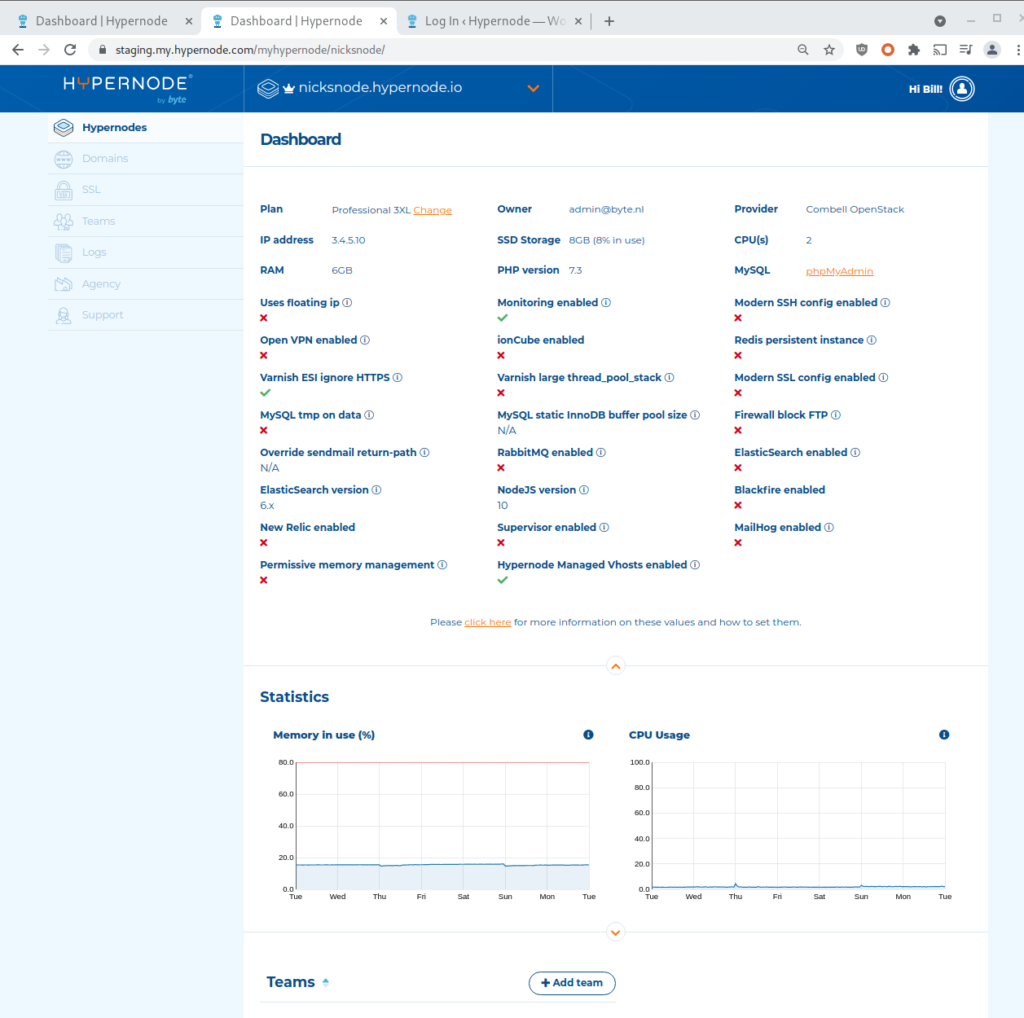This screenshot has width=1024, height=1018.
Task: Click info icon beside Uses floating ip
Action: click(x=347, y=302)
